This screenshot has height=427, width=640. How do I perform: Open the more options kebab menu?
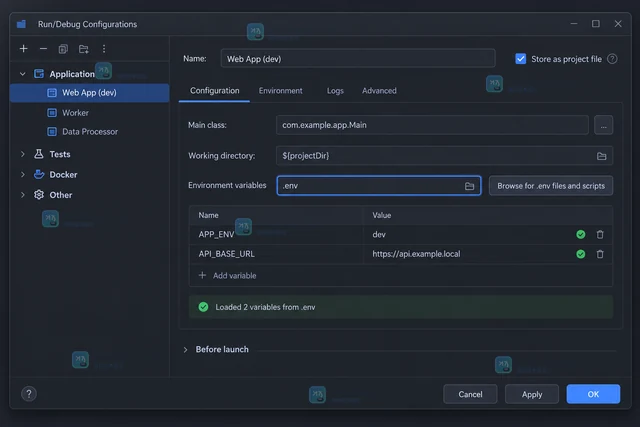coord(104,49)
